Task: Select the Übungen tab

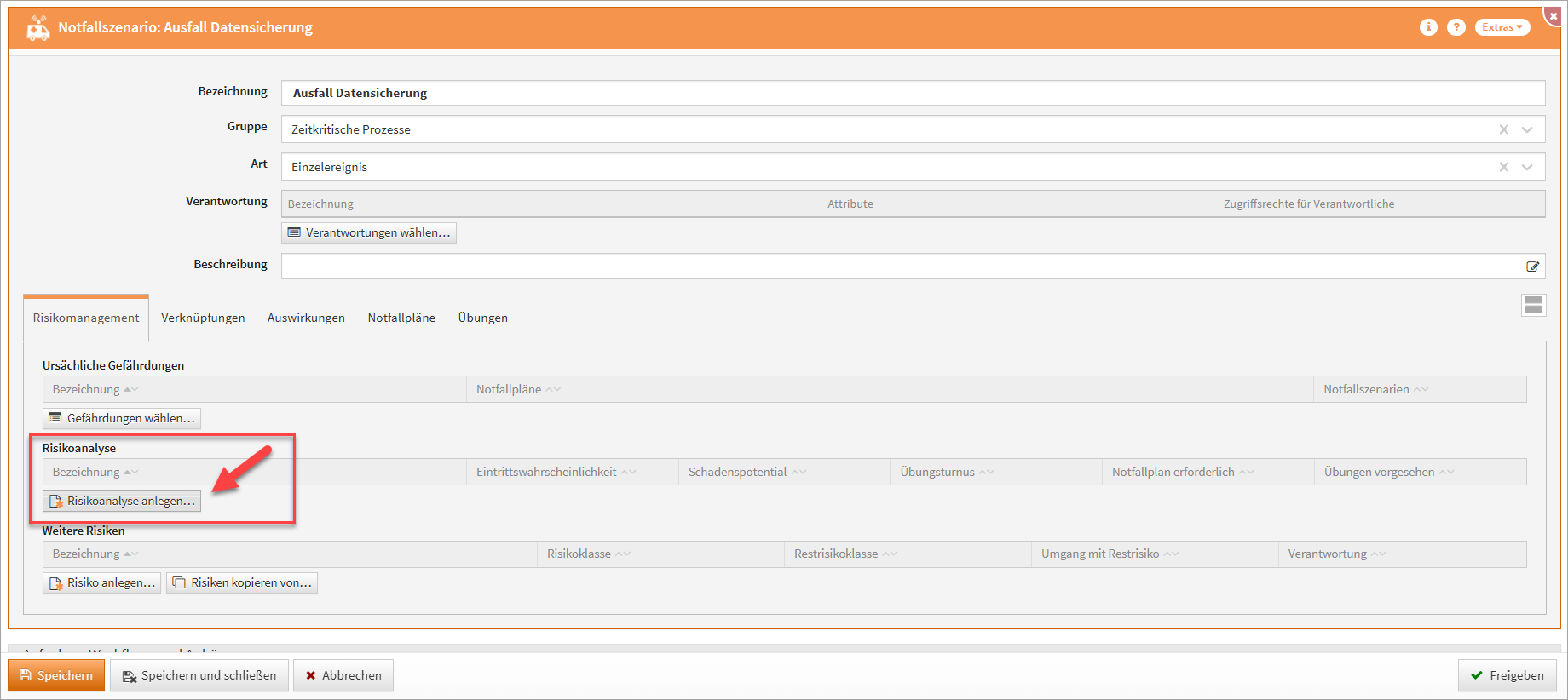Action: [x=482, y=318]
